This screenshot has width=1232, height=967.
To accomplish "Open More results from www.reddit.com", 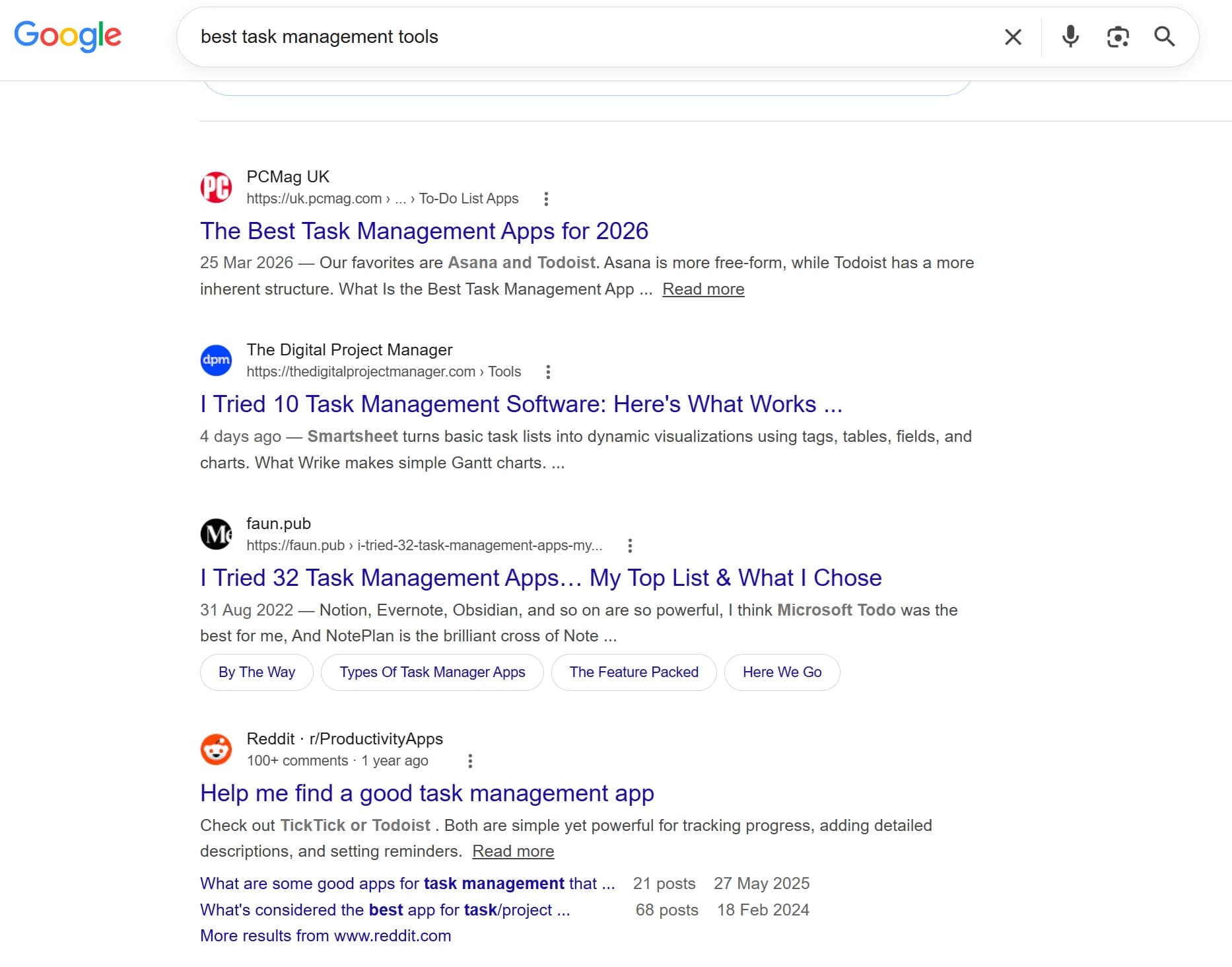I will point(325,936).
